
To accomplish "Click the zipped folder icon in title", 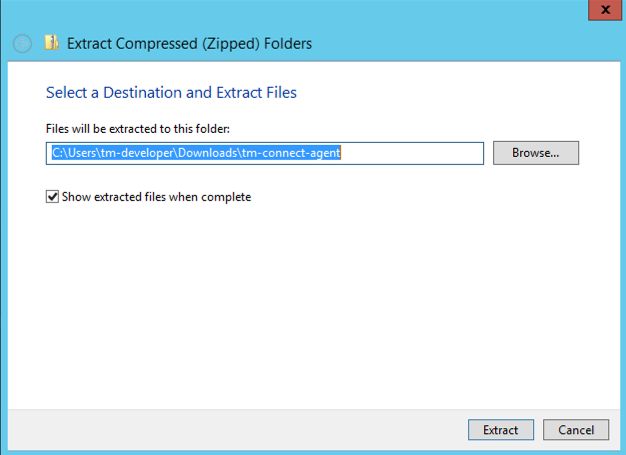I will click(x=52, y=43).
